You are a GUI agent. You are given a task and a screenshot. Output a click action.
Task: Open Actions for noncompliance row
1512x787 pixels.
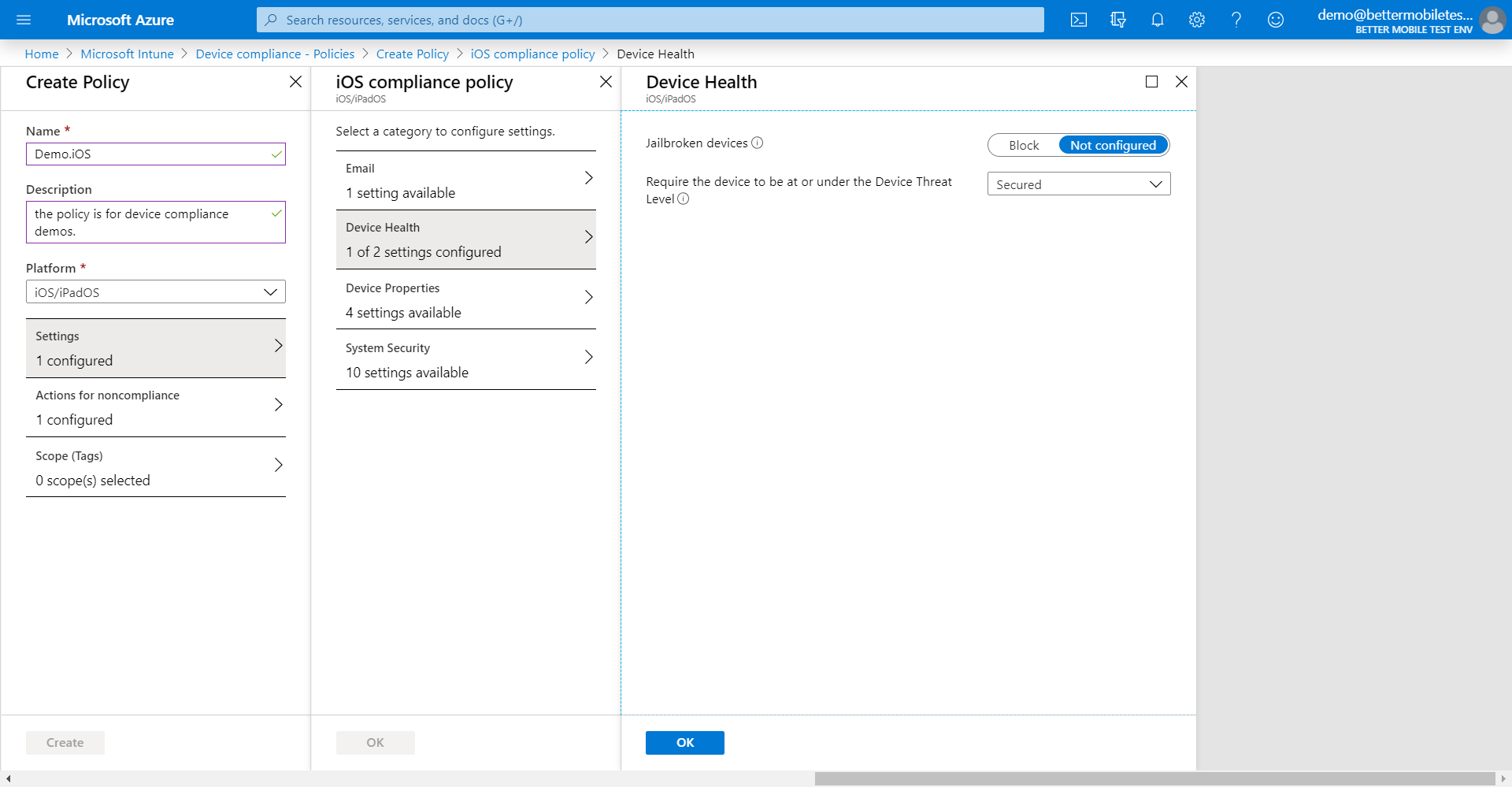pos(156,407)
